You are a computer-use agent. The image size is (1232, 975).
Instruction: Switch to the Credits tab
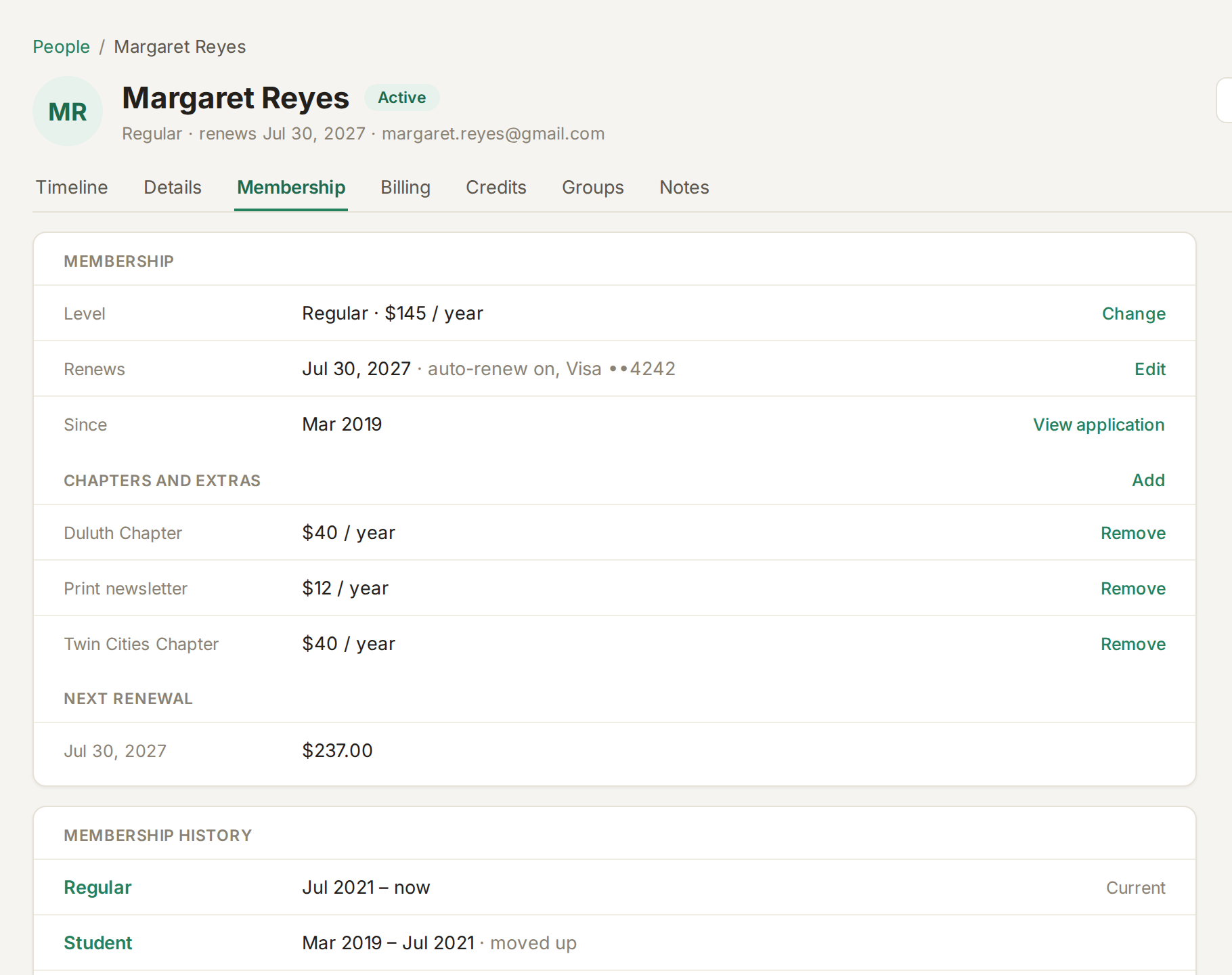pos(496,188)
